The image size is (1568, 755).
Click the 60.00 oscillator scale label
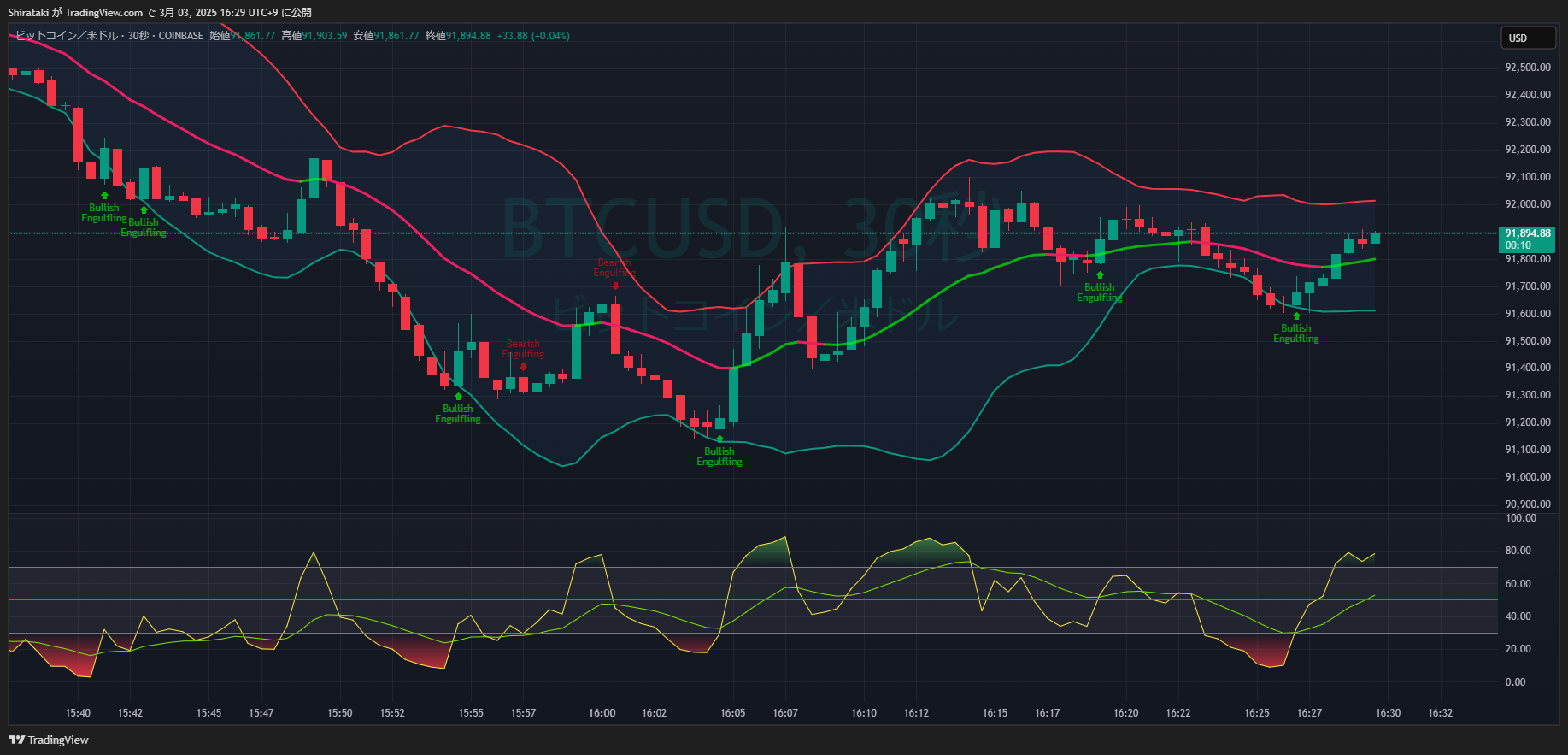1518,584
